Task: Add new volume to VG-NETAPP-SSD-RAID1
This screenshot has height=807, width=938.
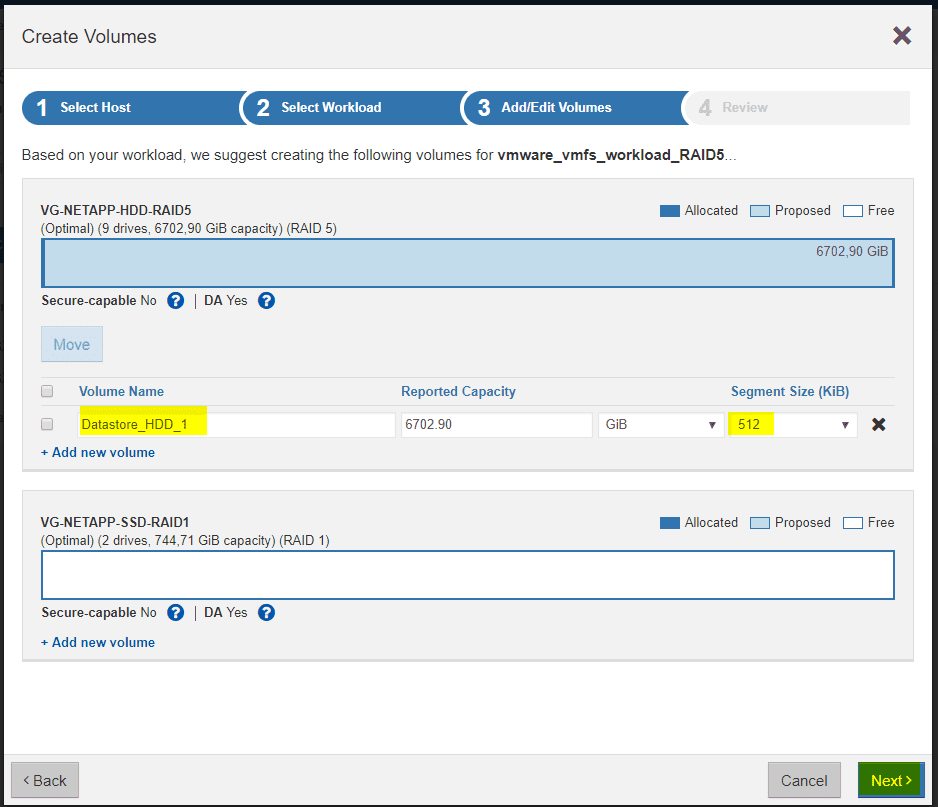Action: coord(97,642)
